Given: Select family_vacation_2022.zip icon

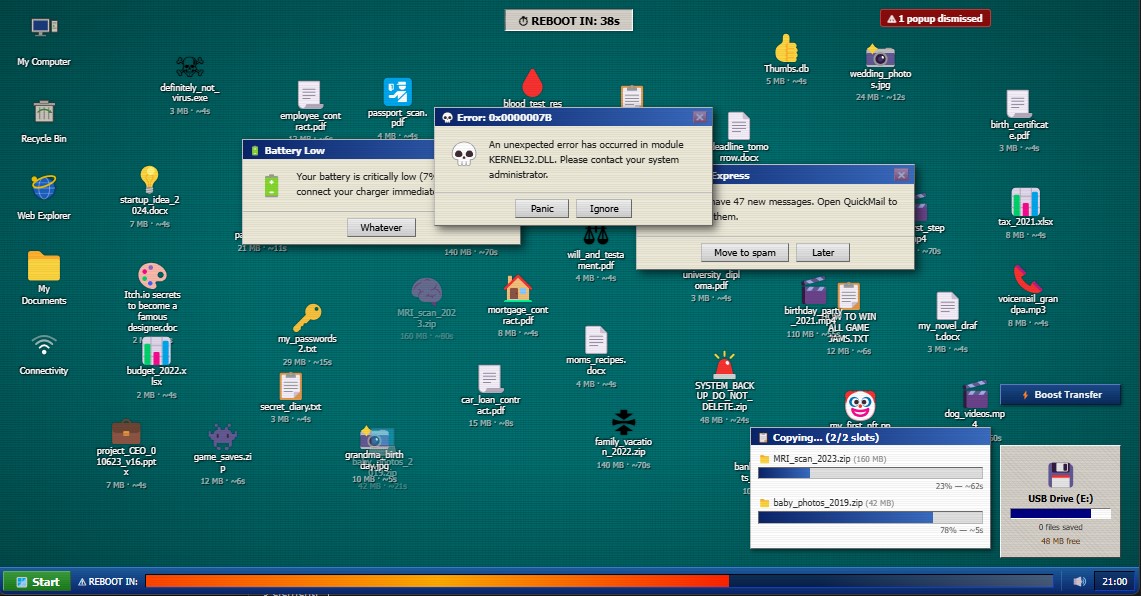Looking at the screenshot, I should tap(623, 421).
